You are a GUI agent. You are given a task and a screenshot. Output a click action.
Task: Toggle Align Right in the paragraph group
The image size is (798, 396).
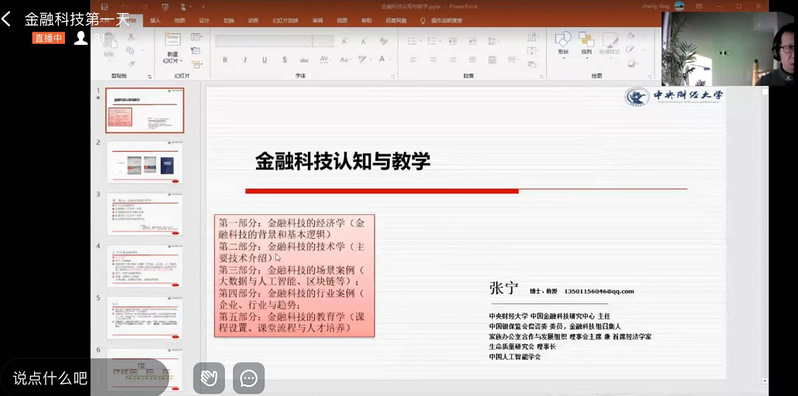coord(452,60)
